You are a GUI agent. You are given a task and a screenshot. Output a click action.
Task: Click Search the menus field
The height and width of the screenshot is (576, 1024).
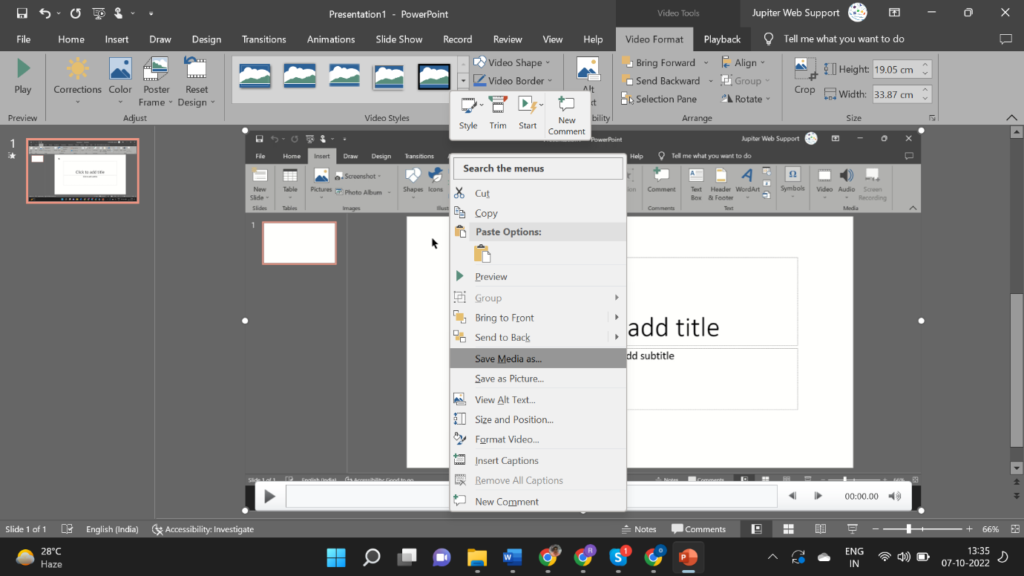click(538, 168)
